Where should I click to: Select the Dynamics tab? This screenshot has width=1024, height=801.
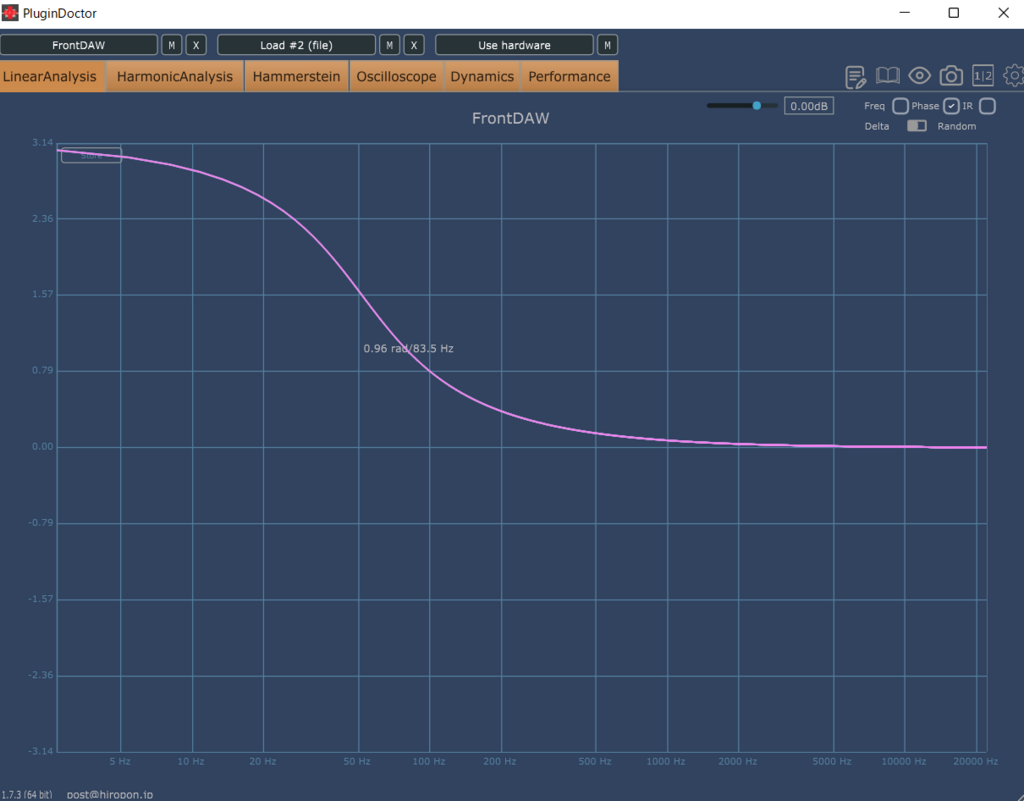(482, 76)
